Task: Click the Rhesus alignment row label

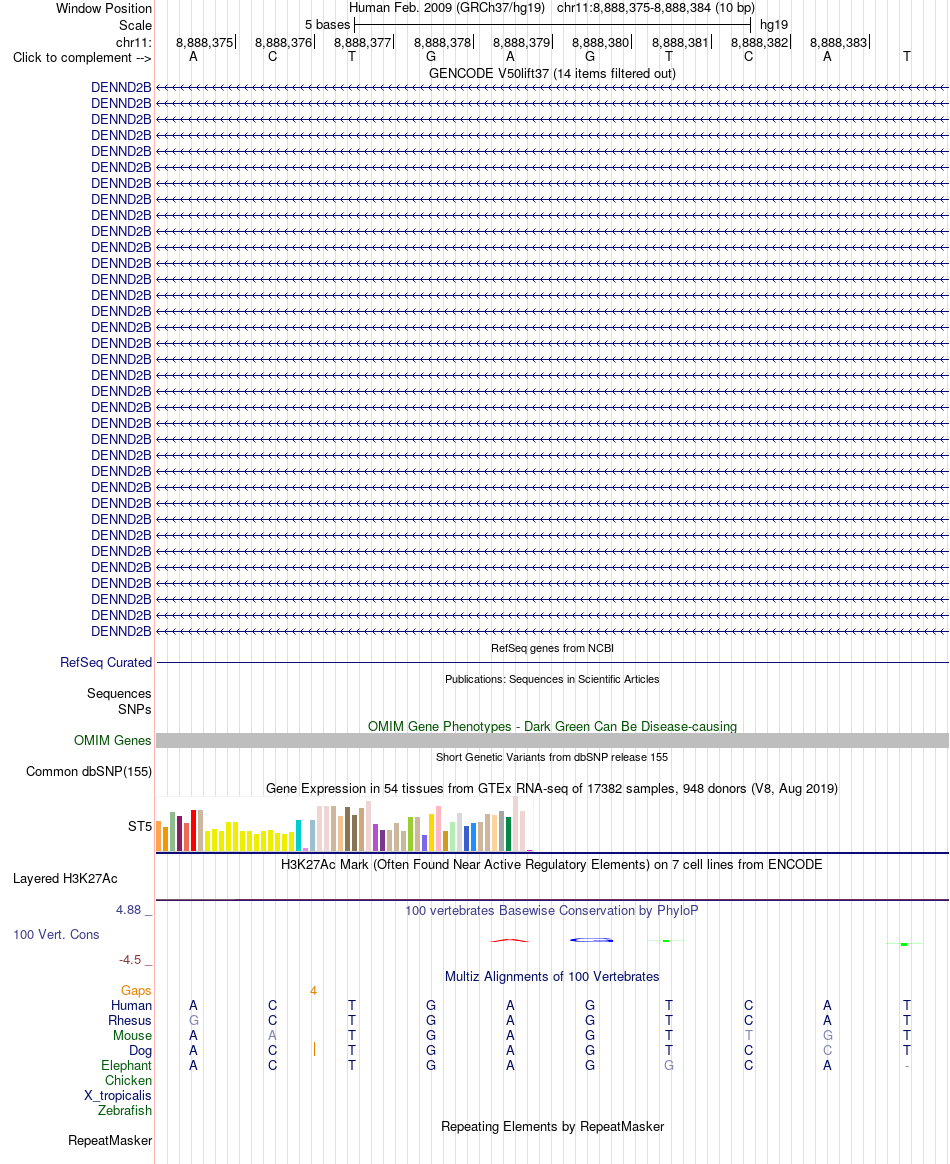Action: tap(130, 1021)
